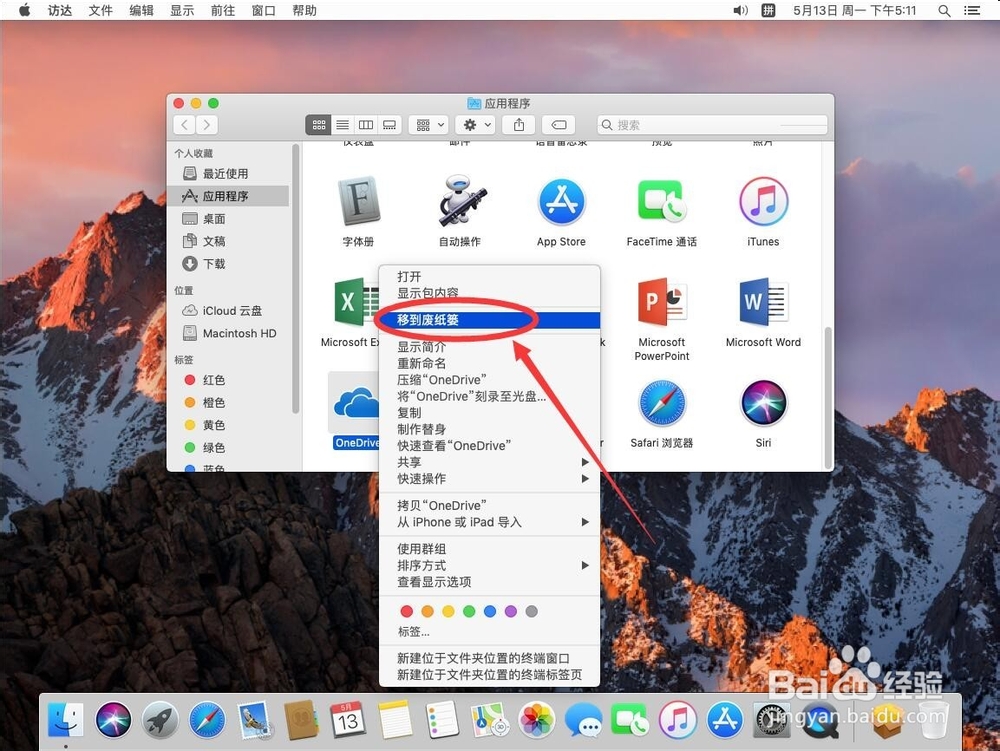Click the share button in Finder toolbar

519,125
